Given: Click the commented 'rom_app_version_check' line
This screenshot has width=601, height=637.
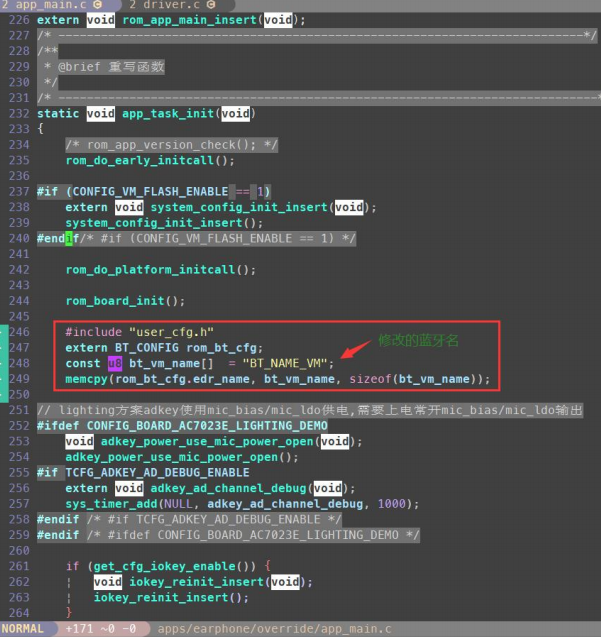Looking at the screenshot, I should 171,145.
